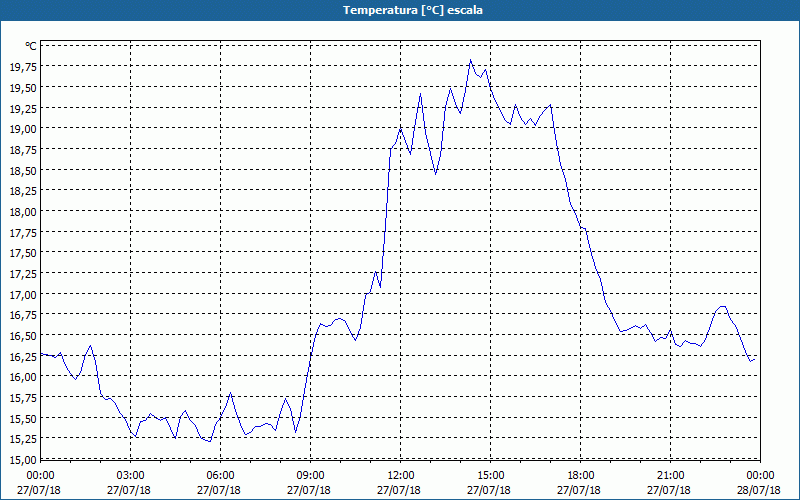This screenshot has height=500, width=800.
Task: Select the 16,00 temperature axis label
Action: pos(23,377)
